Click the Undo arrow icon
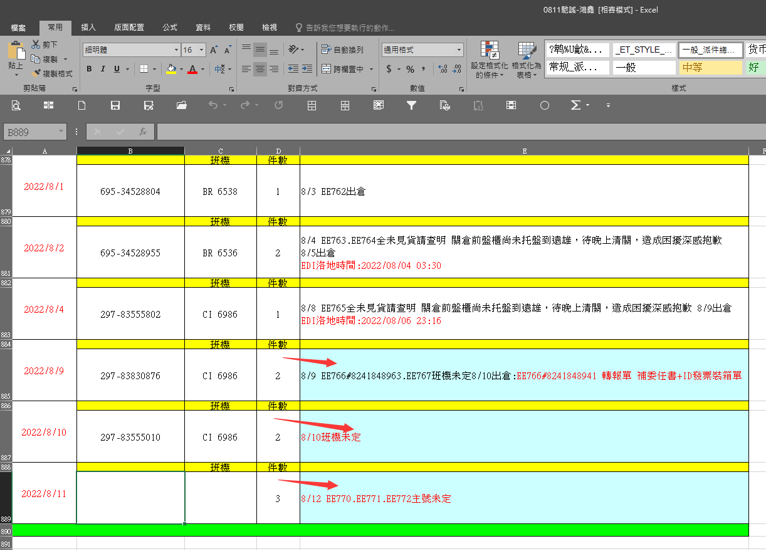Screen dimensions: 766x550 click(213, 105)
